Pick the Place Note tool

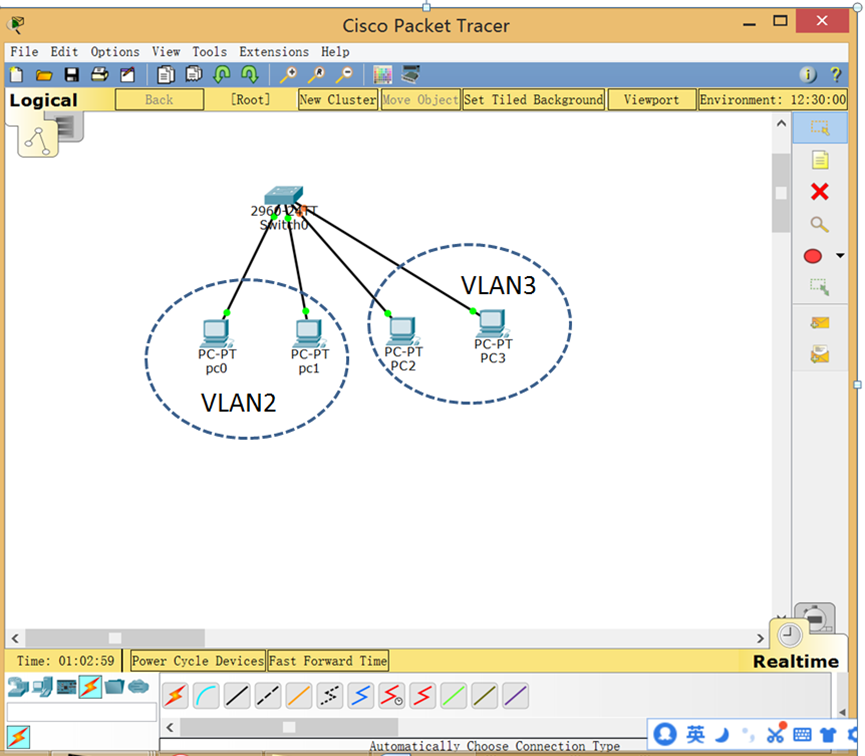820,160
